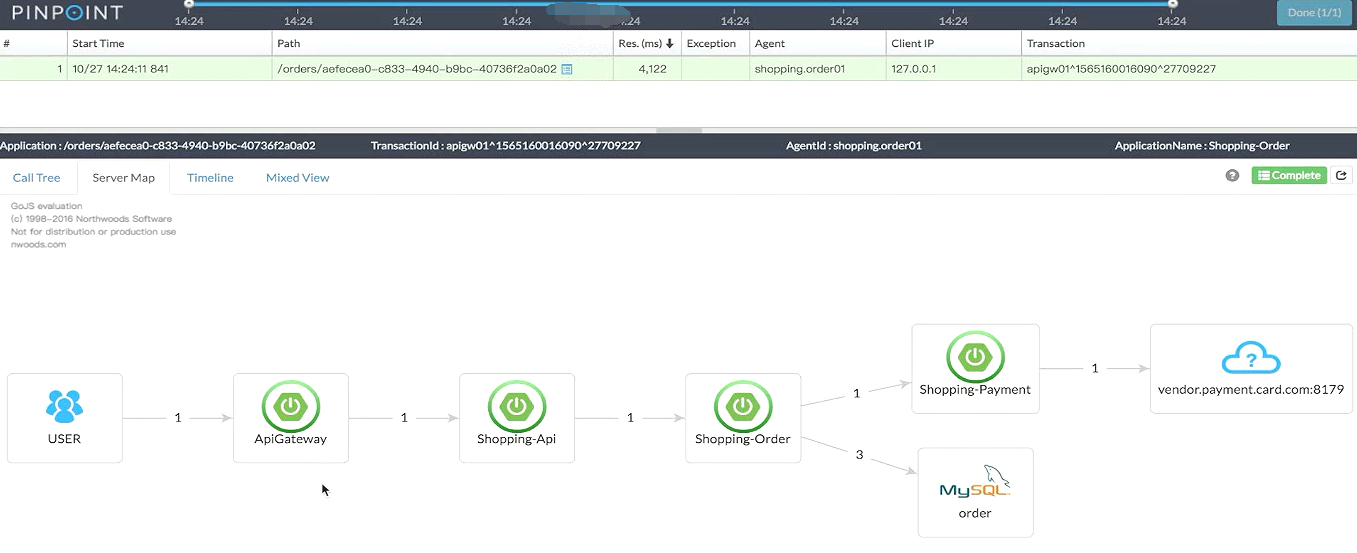Select the MySQL order database icon
This screenshot has height=553, width=1357.
tap(975, 482)
